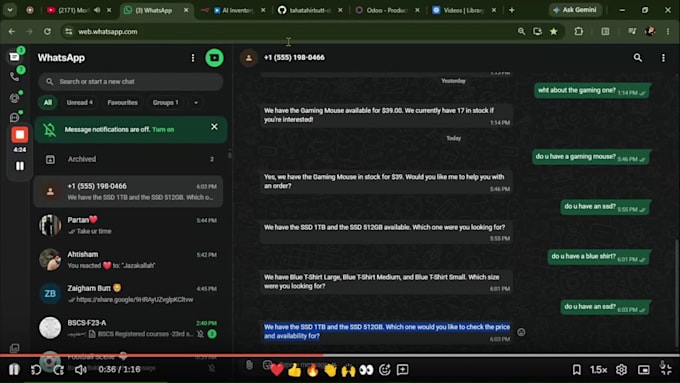The width and height of the screenshot is (680, 383).
Task: Open the BSCS-F23-A group chat
Action: [129, 328]
